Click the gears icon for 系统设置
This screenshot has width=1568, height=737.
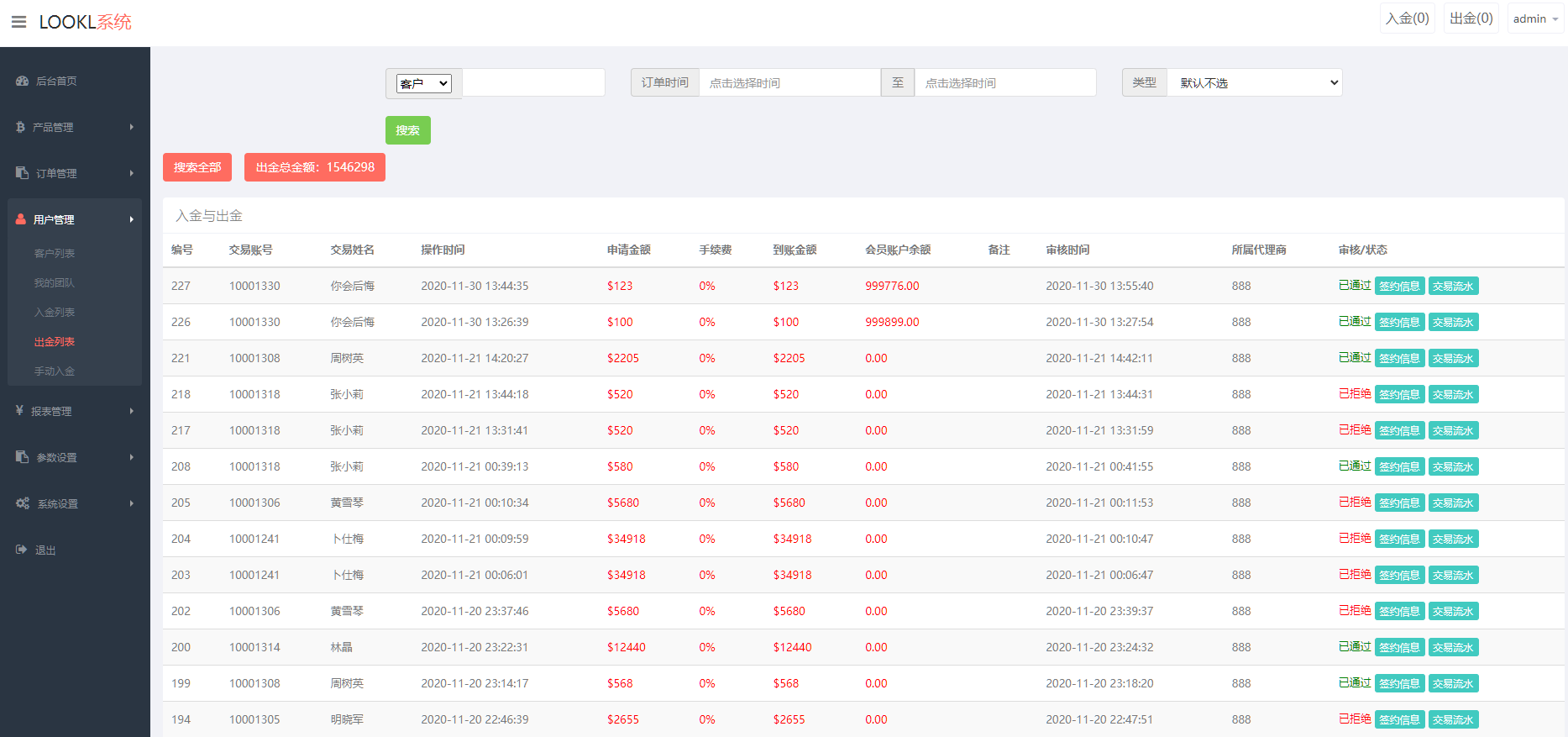pyautogui.click(x=23, y=503)
